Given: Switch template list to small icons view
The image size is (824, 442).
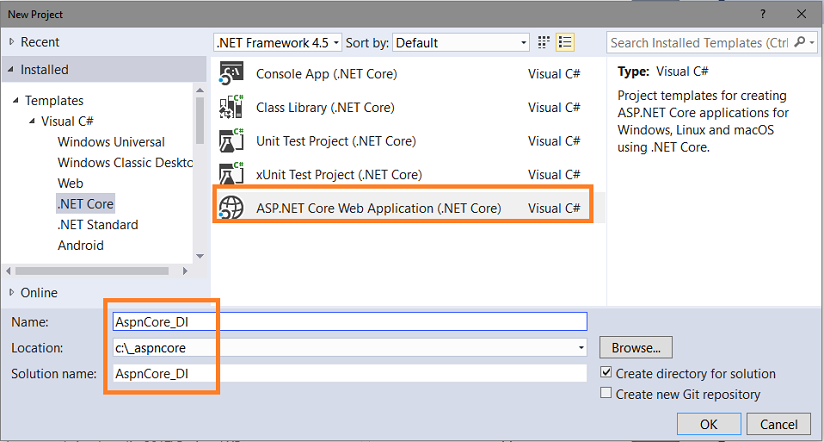Looking at the screenshot, I should tap(544, 42).
